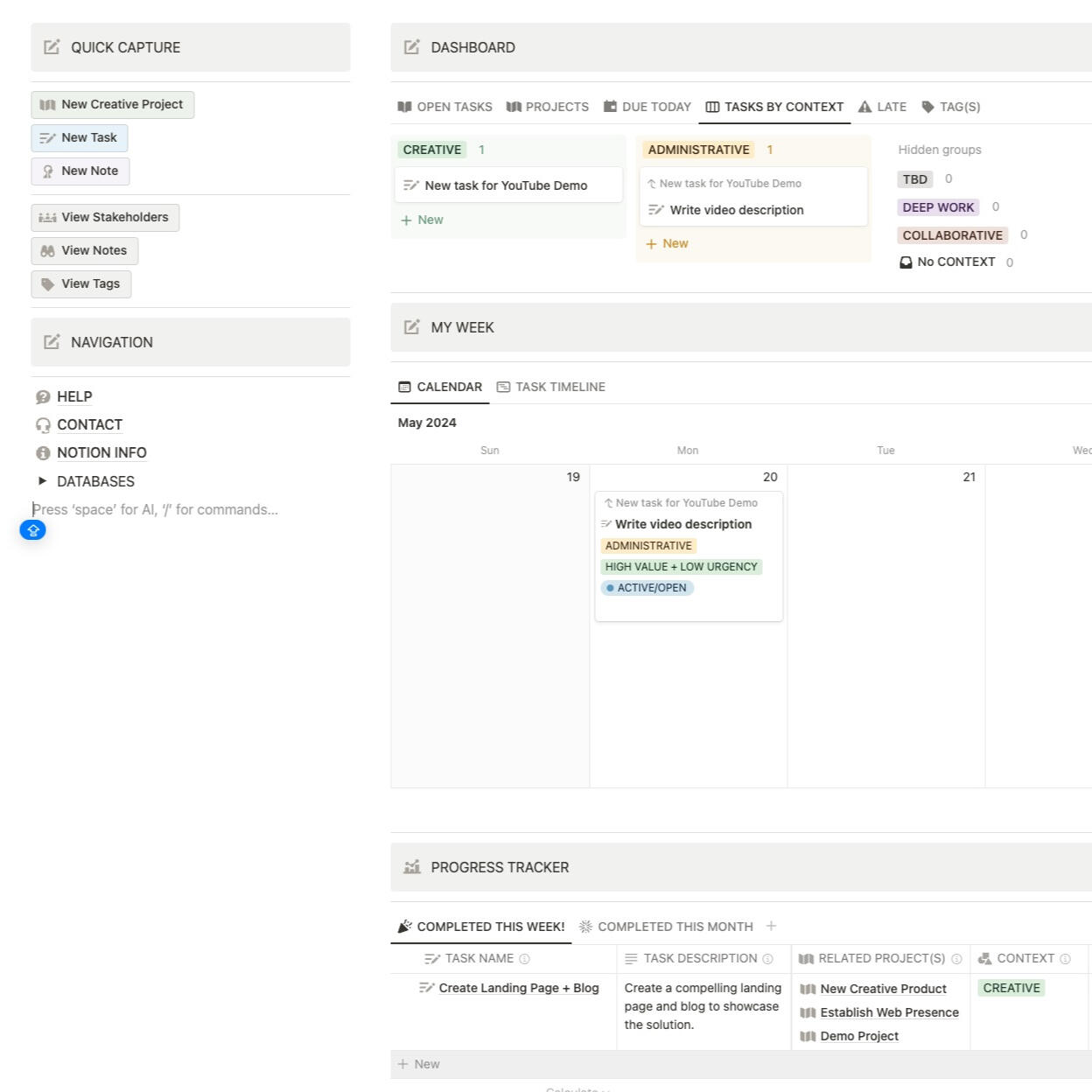Show the hidden COLLABORATIVE group
Viewport: 1092px width, 1092px height.
pos(952,234)
